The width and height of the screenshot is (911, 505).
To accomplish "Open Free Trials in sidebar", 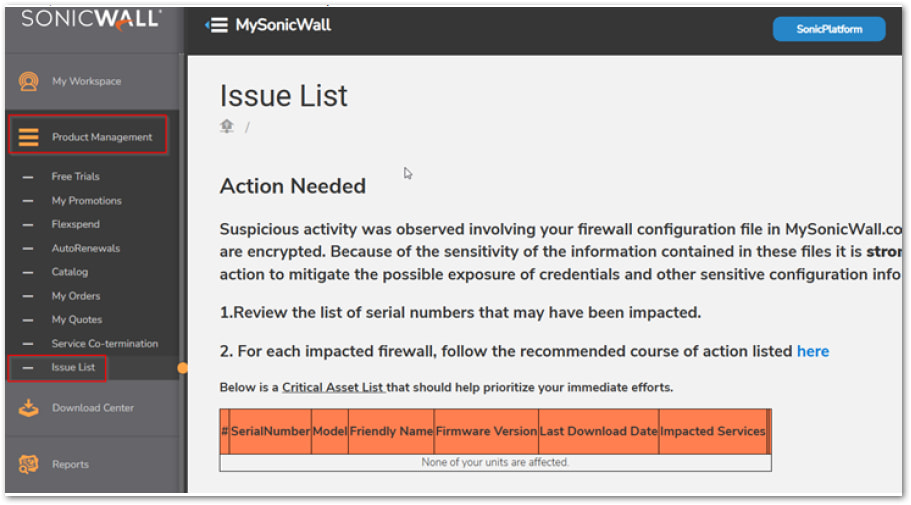I will pos(75,176).
